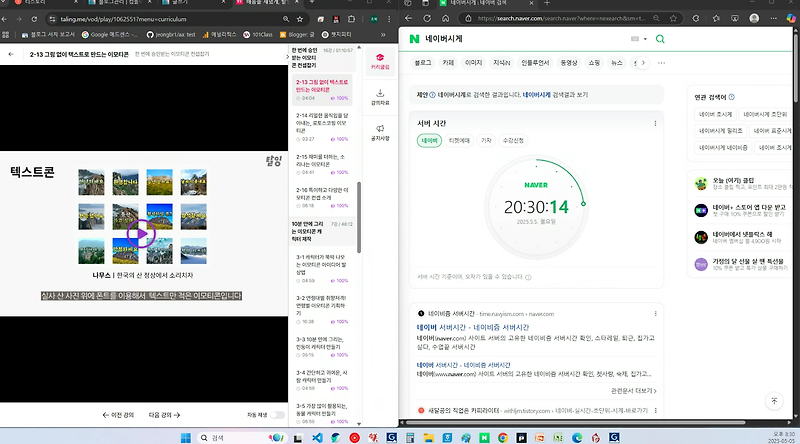Open Chrome apps grid in bookmarks bar
Screen dimensions: 800x444
click(x=6, y=35)
